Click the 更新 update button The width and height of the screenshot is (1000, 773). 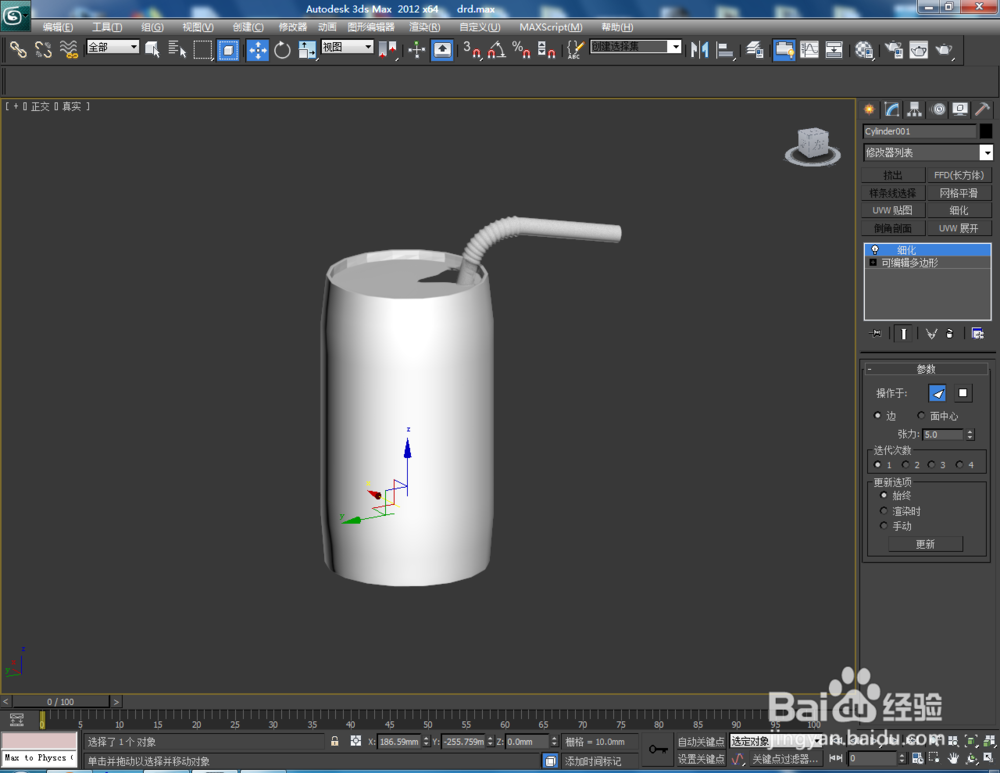pos(925,544)
